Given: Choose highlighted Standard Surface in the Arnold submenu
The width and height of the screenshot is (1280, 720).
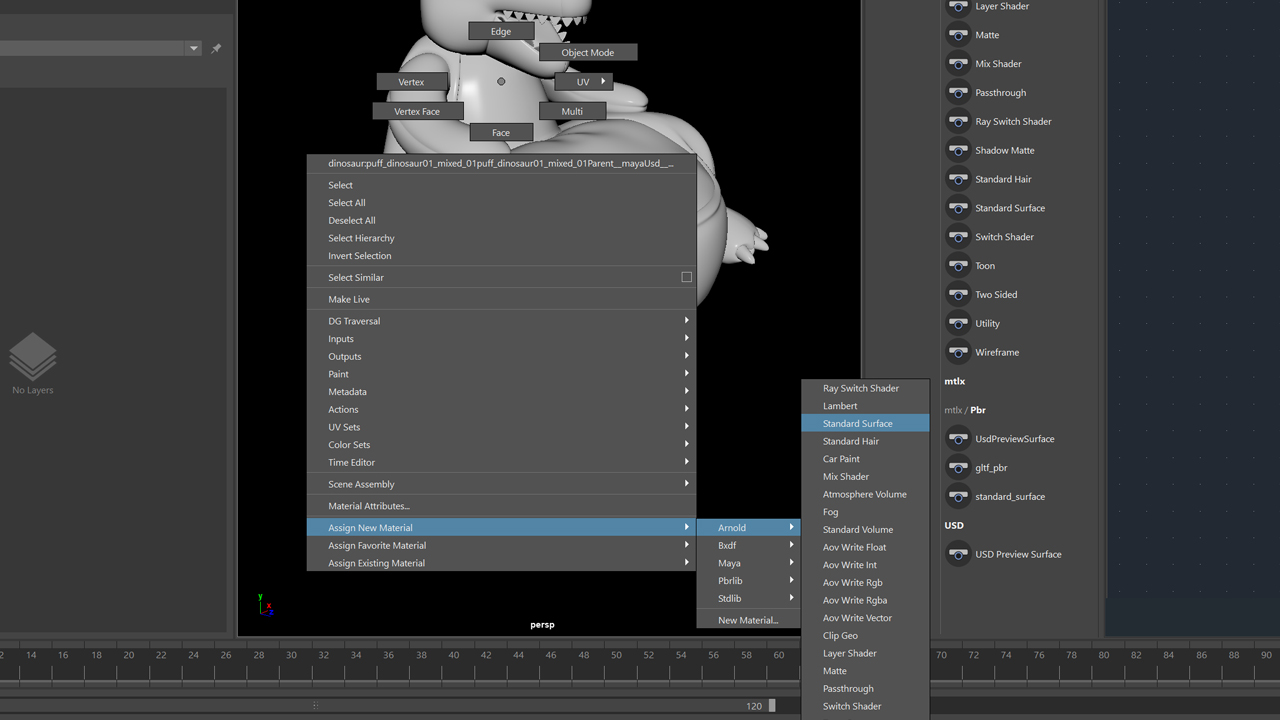Looking at the screenshot, I should [865, 424].
